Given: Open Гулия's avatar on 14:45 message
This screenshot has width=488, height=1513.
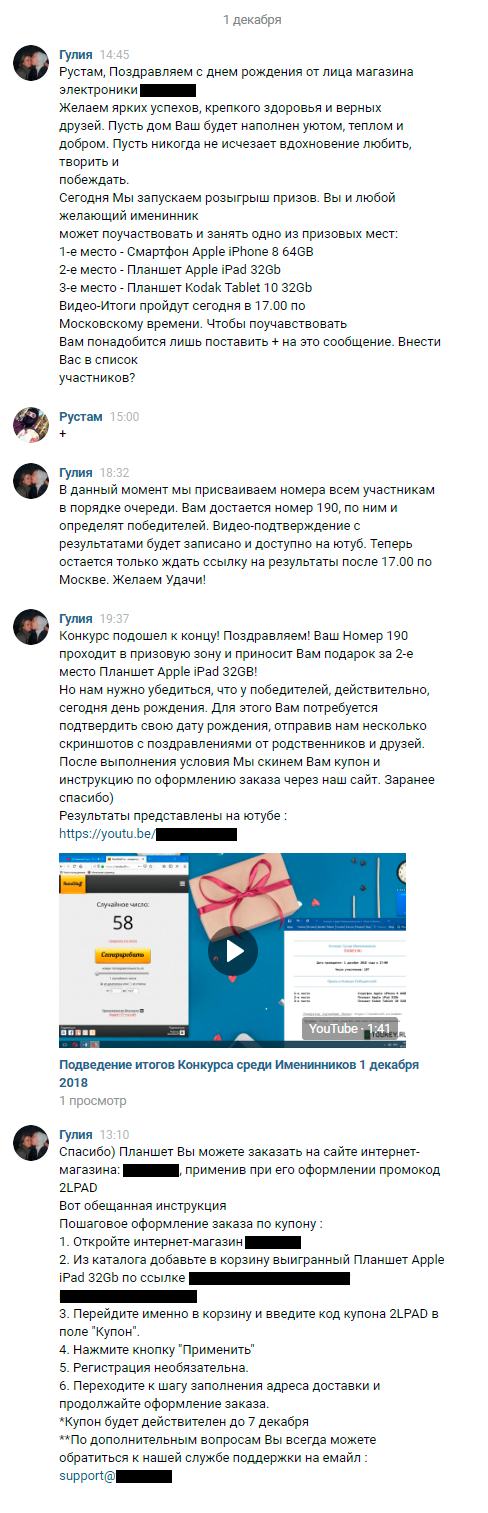Looking at the screenshot, I should 31,63.
